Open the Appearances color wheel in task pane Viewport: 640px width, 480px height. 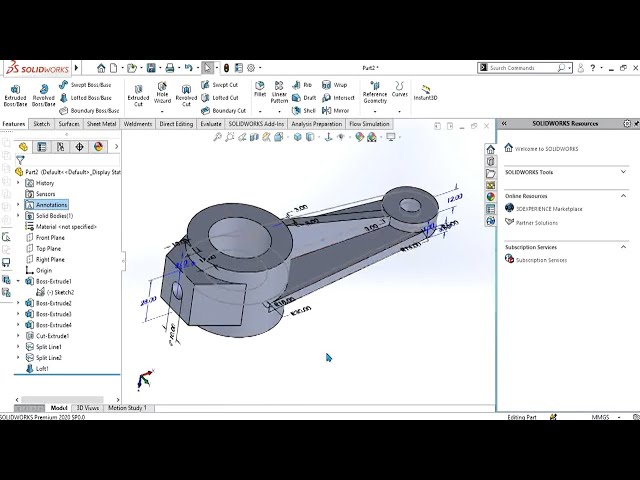point(491,197)
